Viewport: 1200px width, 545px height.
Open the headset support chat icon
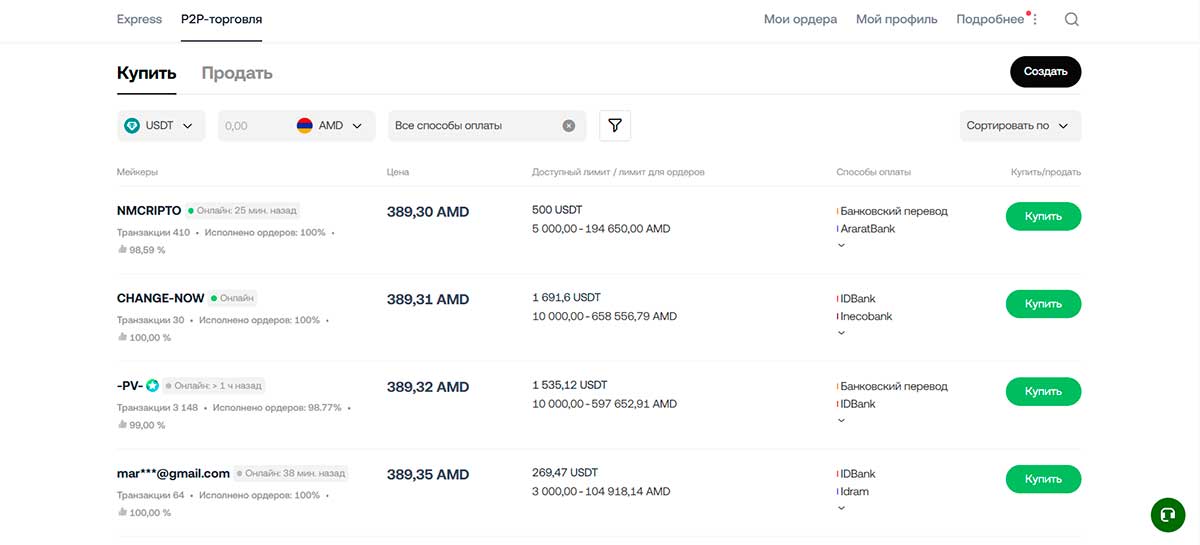[x=1167, y=514]
